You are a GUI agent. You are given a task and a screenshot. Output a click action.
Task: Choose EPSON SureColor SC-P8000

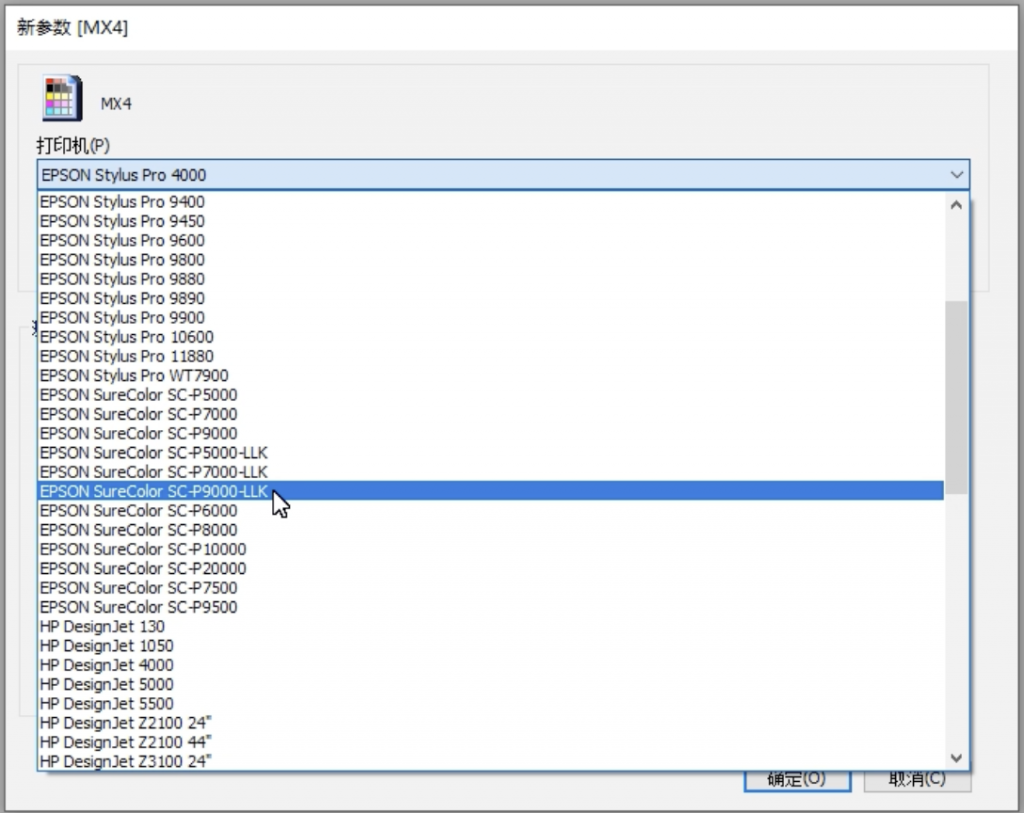click(490, 530)
